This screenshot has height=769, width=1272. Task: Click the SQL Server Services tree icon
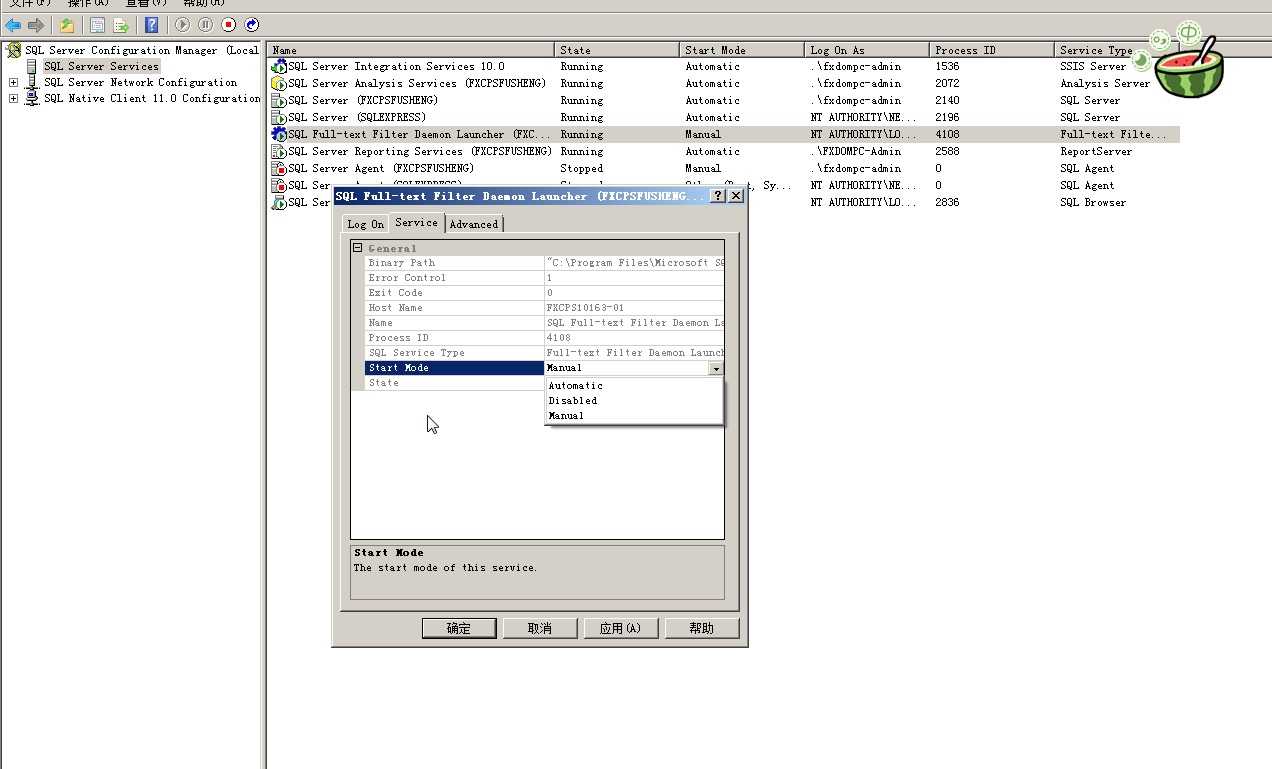point(32,66)
